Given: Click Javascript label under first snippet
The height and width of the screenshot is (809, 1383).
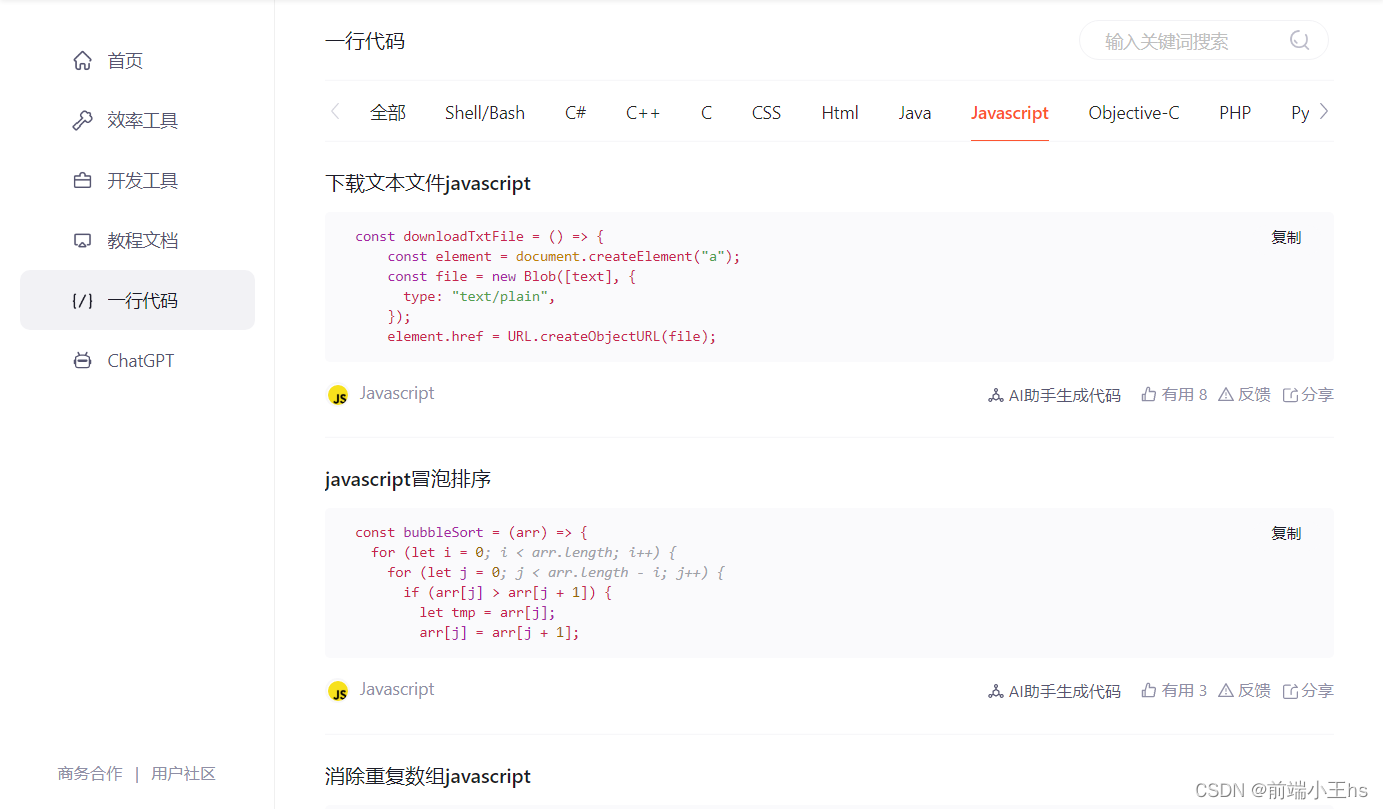Looking at the screenshot, I should pos(397,394).
